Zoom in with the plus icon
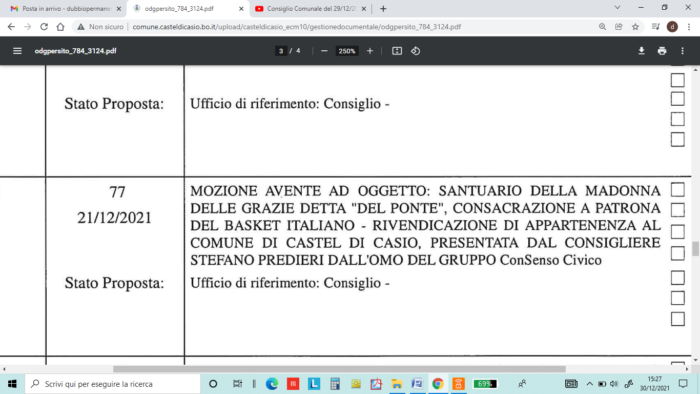The width and height of the screenshot is (700, 394). [x=370, y=51]
